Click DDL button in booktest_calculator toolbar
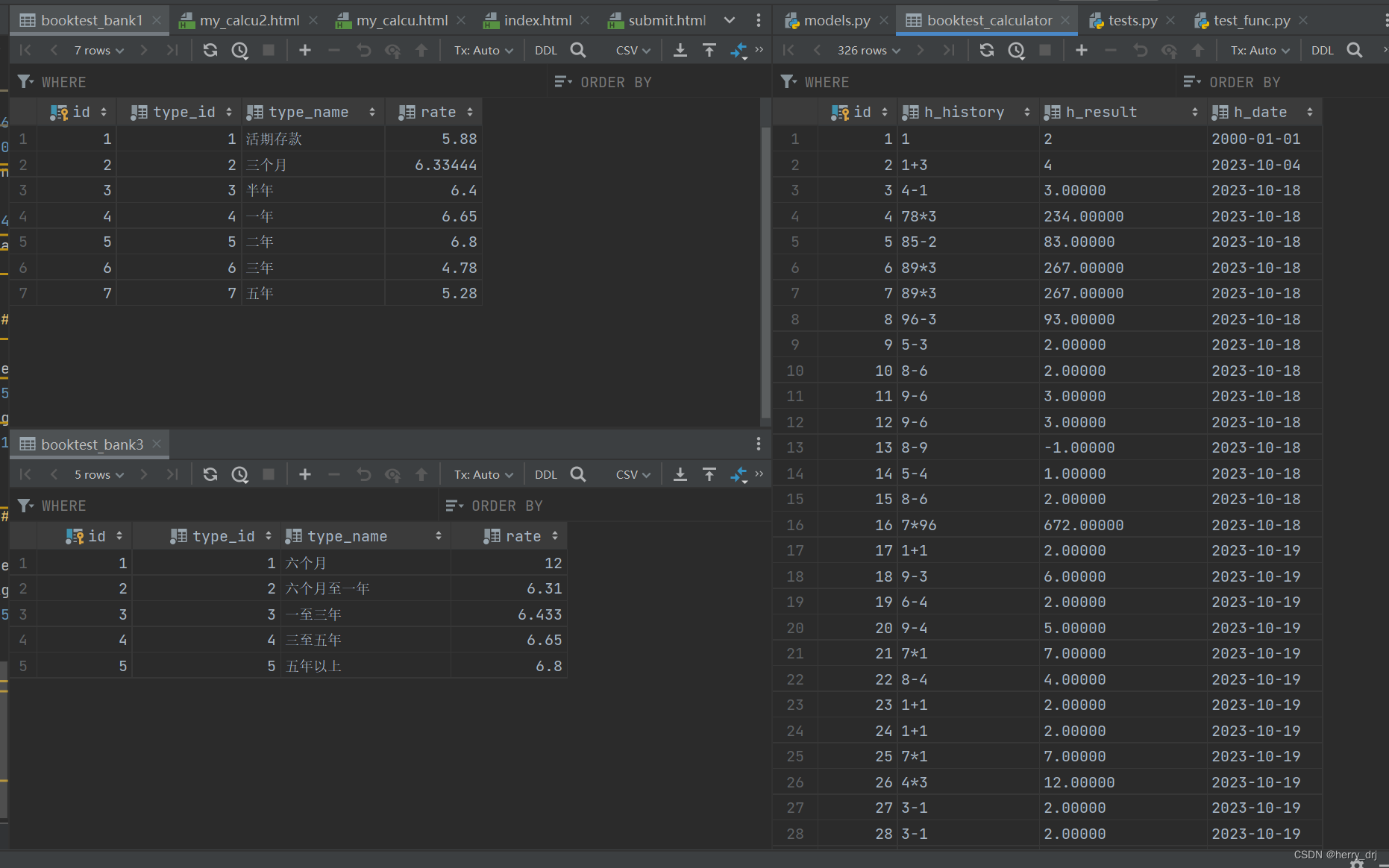Screen dimensions: 1389x868 click(x=1323, y=50)
